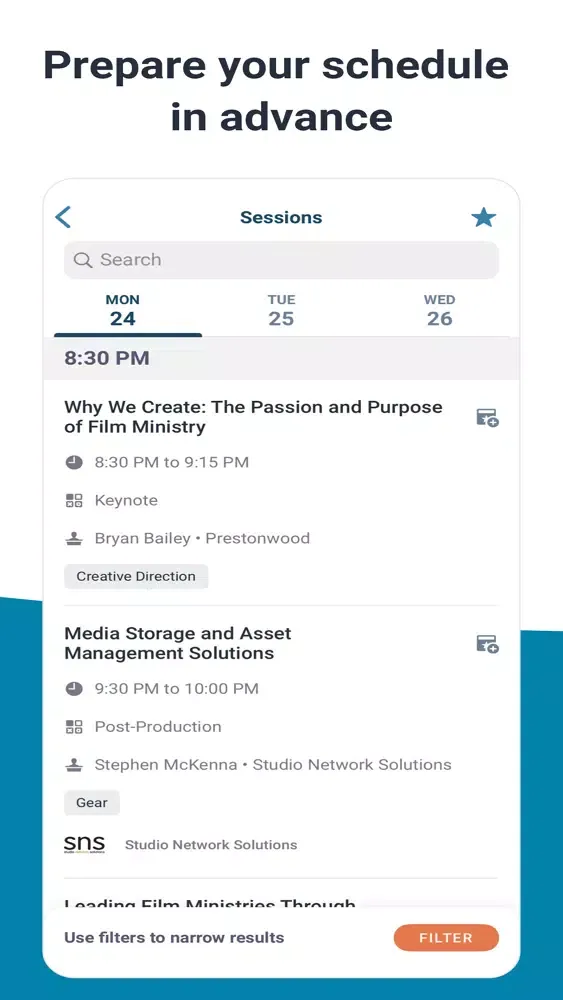The width and height of the screenshot is (563, 1000).
Task: Select the Creative Direction tag
Action: [x=136, y=577]
